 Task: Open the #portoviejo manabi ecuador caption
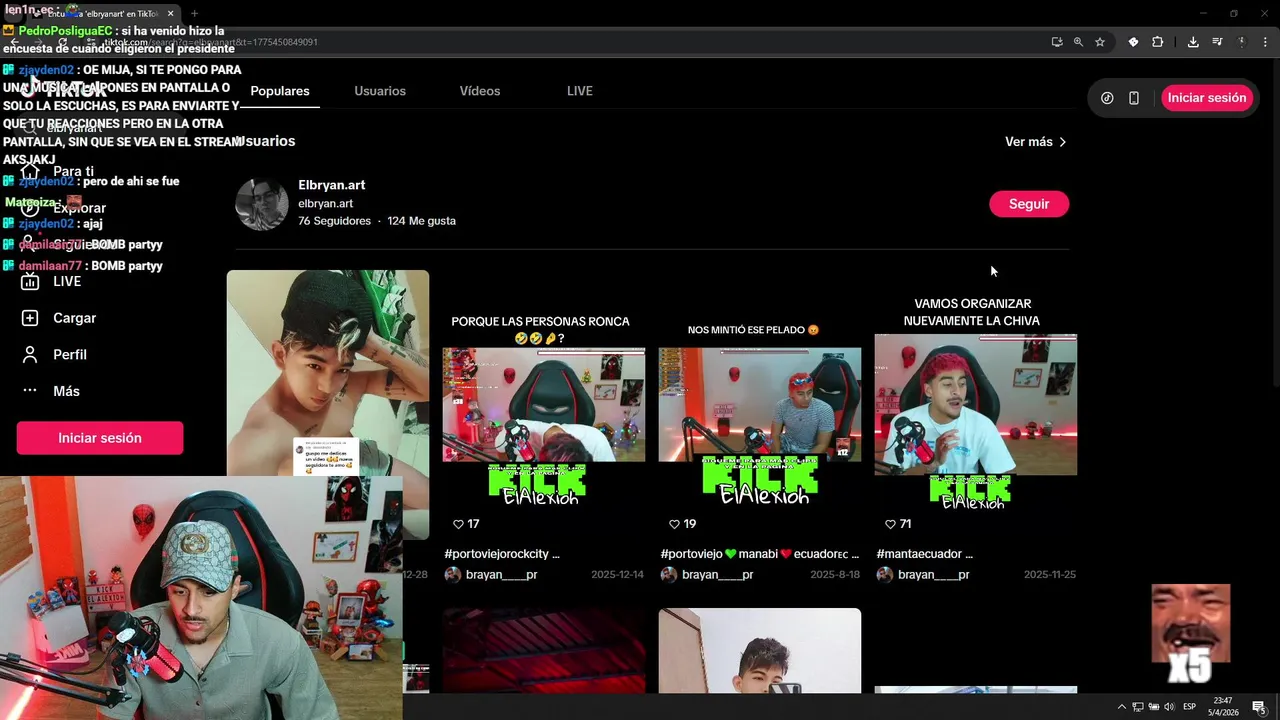click(x=760, y=553)
